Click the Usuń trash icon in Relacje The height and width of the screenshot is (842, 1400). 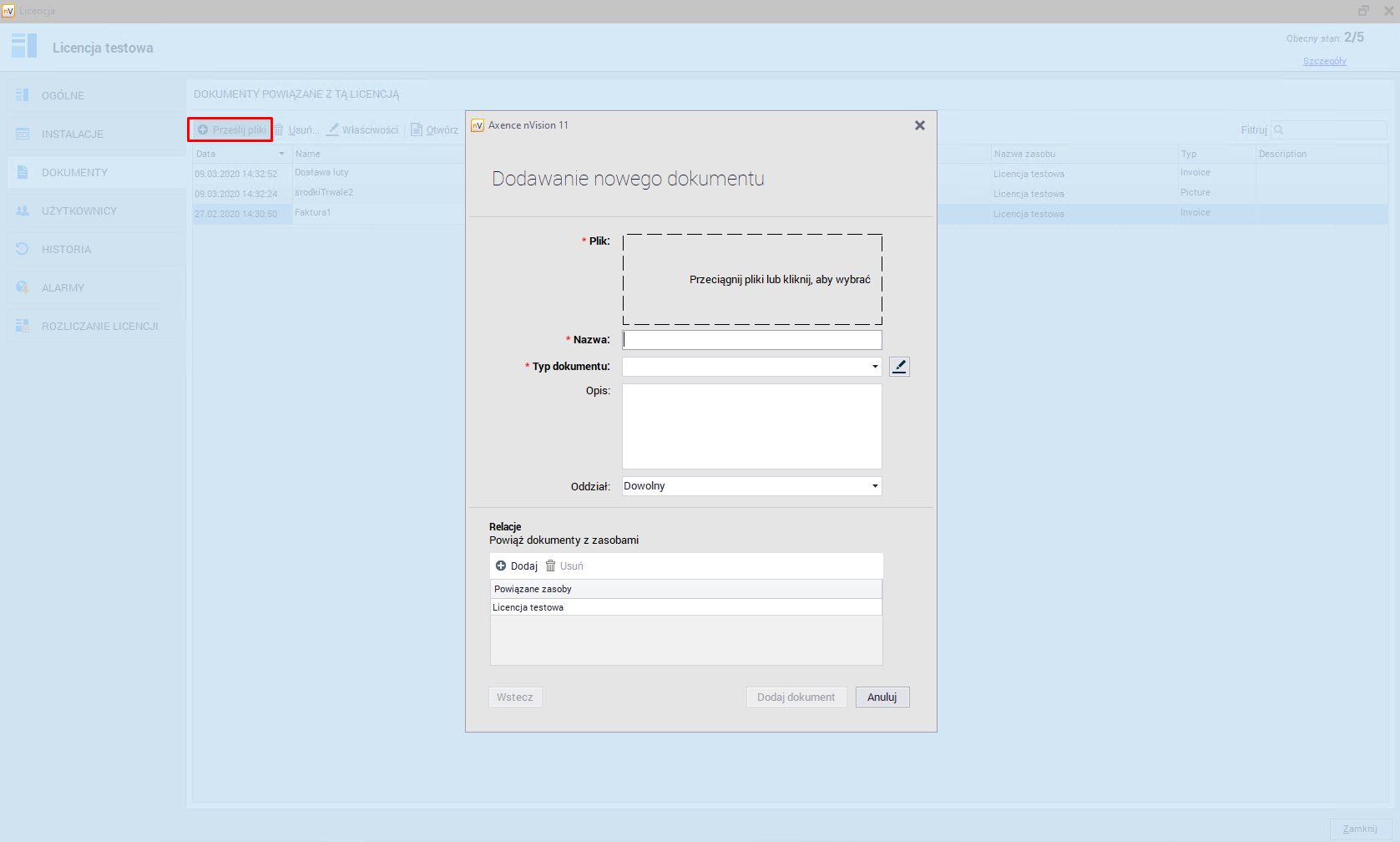tap(551, 566)
